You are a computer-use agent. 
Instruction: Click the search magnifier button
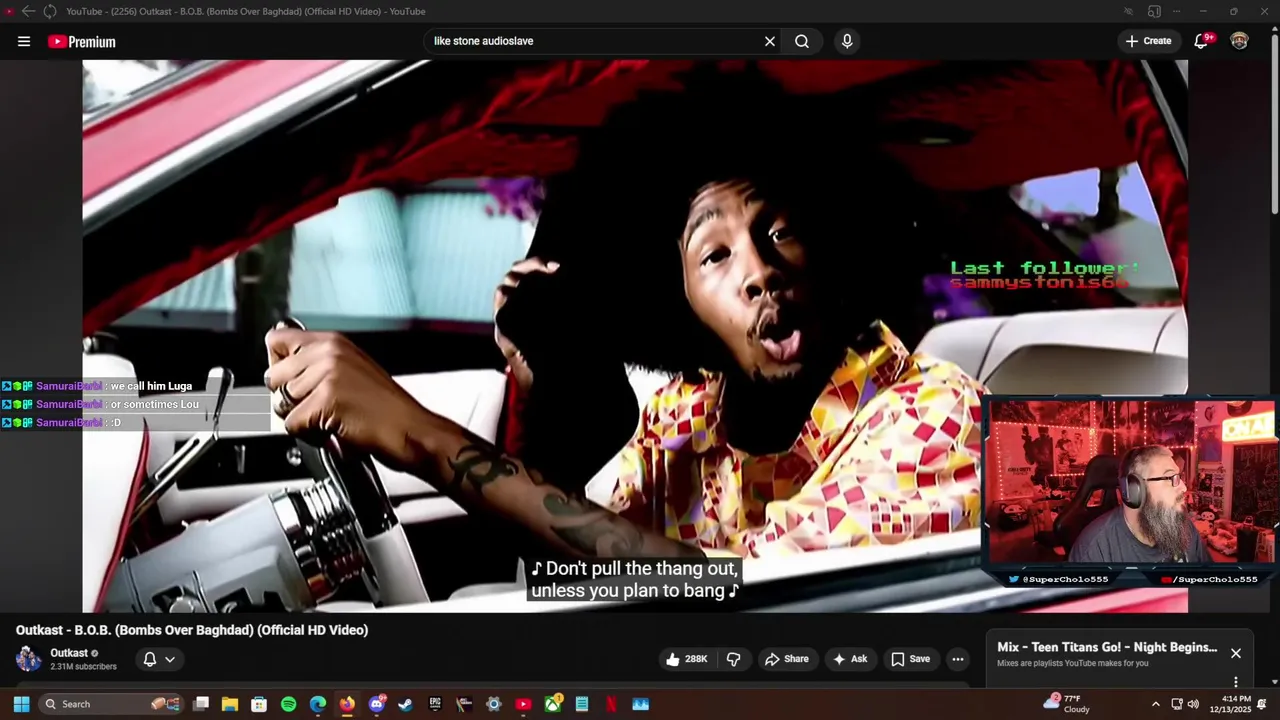(802, 41)
